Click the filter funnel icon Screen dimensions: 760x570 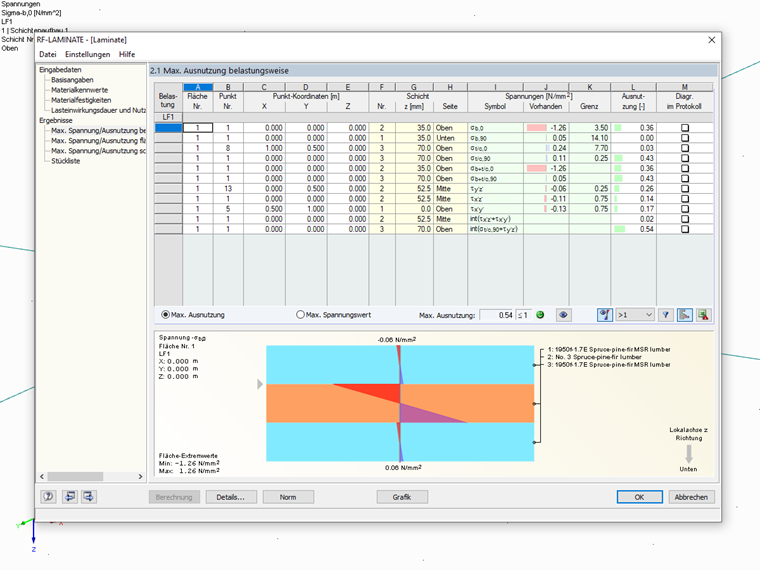667,314
